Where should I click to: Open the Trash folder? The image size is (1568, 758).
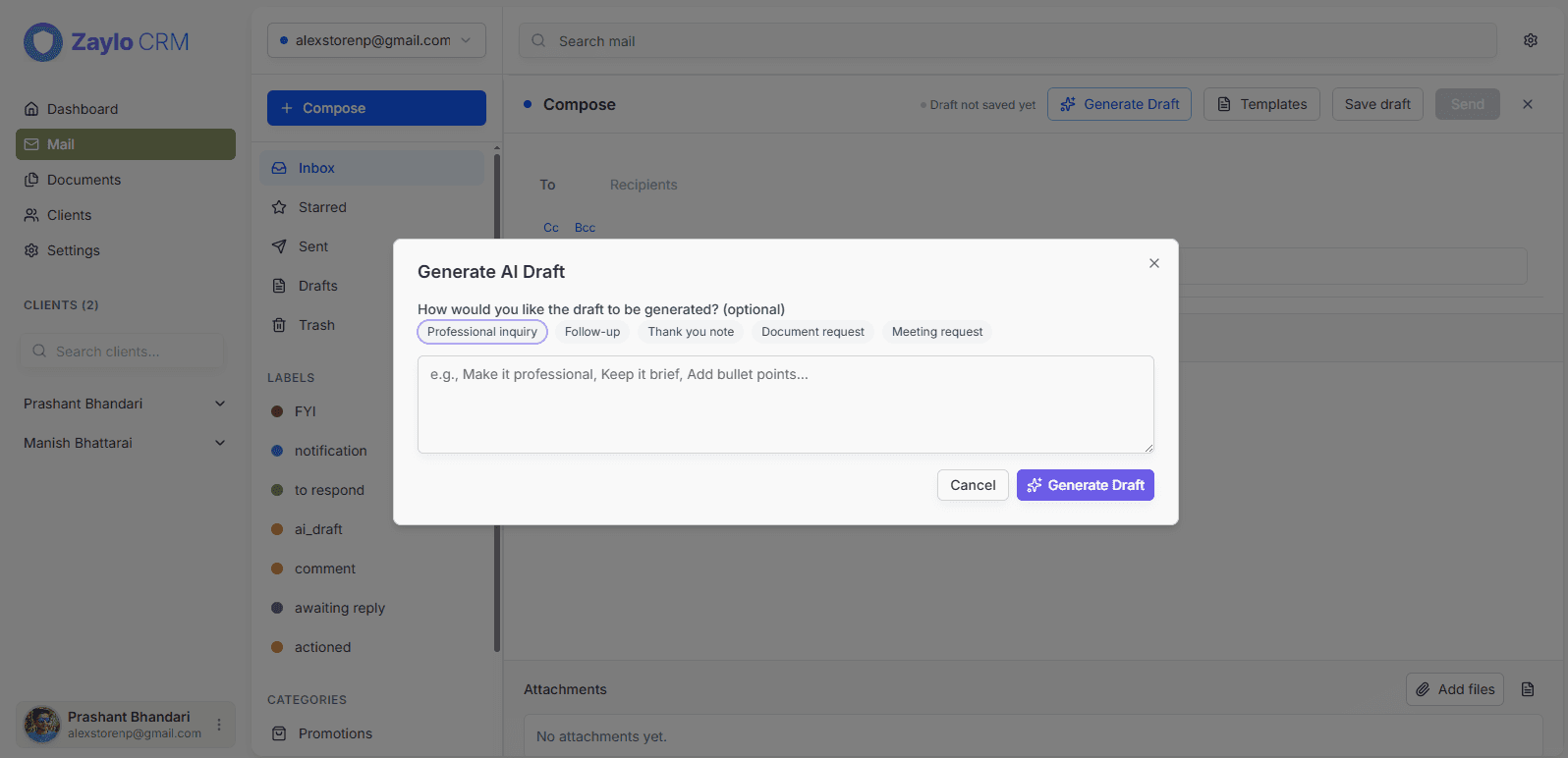point(316,325)
